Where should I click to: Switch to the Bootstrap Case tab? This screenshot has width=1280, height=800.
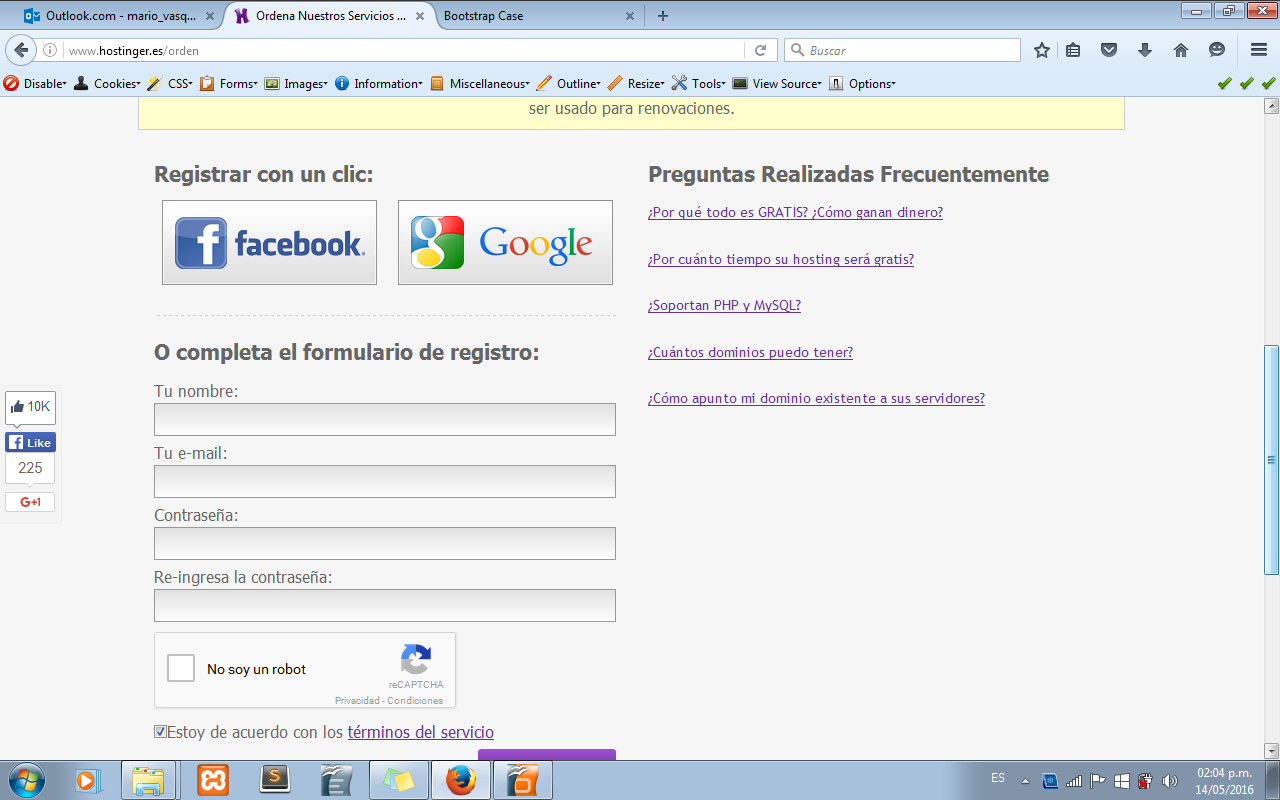click(530, 16)
